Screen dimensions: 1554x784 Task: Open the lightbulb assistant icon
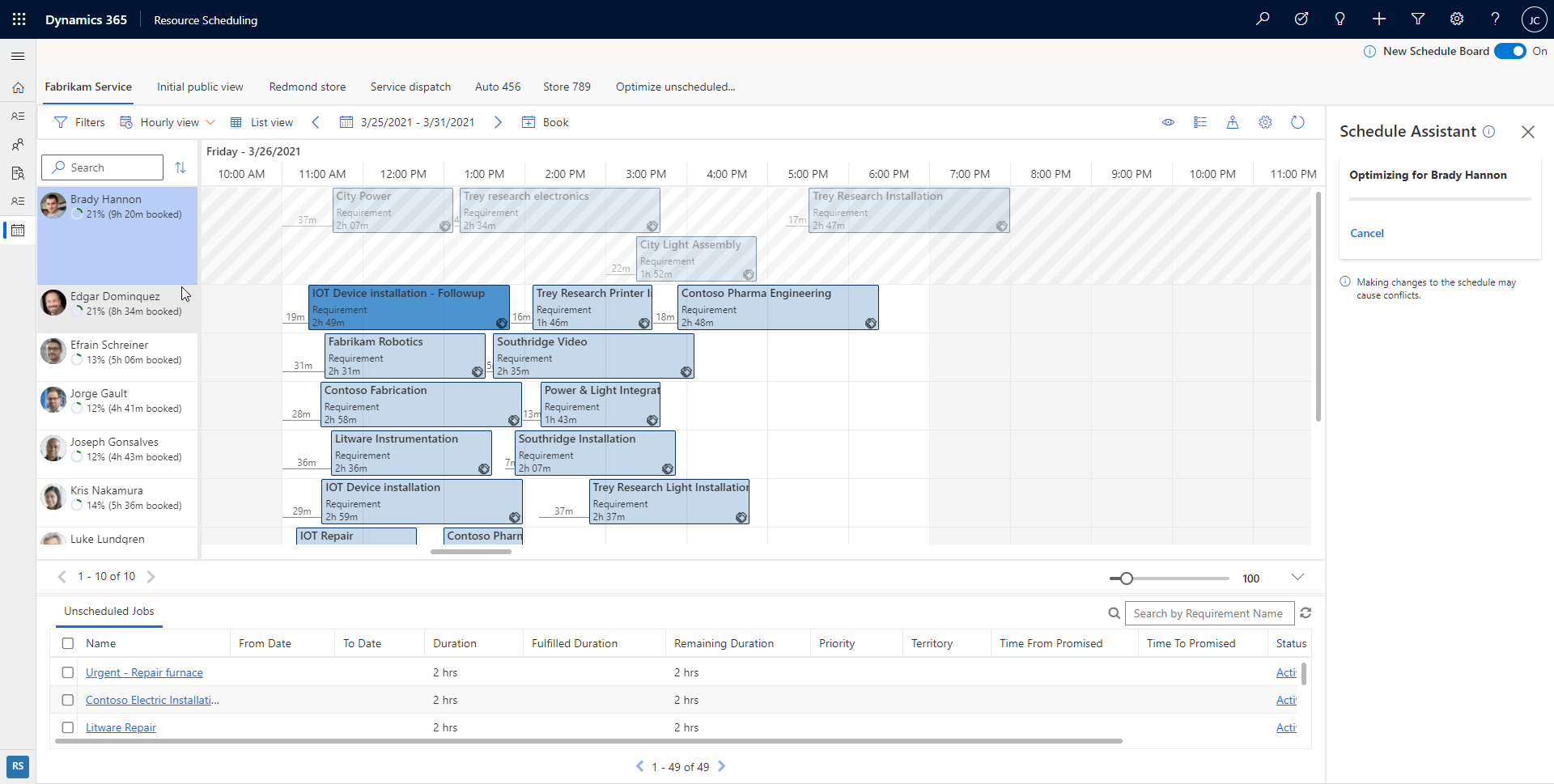tap(1340, 19)
